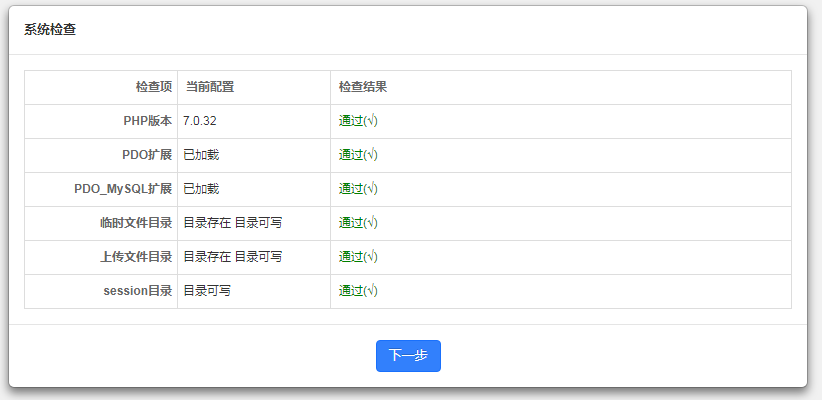Select the 临时文件目录 row label
This screenshot has height=400, width=822.
pos(136,223)
